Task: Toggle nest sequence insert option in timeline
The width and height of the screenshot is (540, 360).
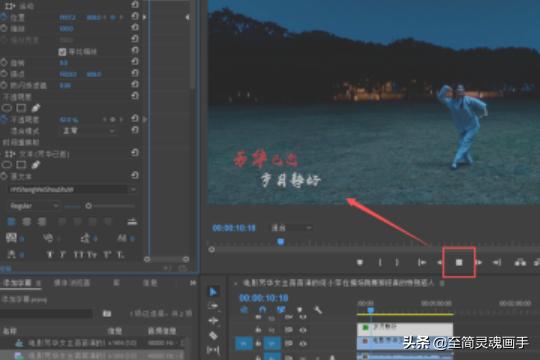Action: click(x=244, y=310)
